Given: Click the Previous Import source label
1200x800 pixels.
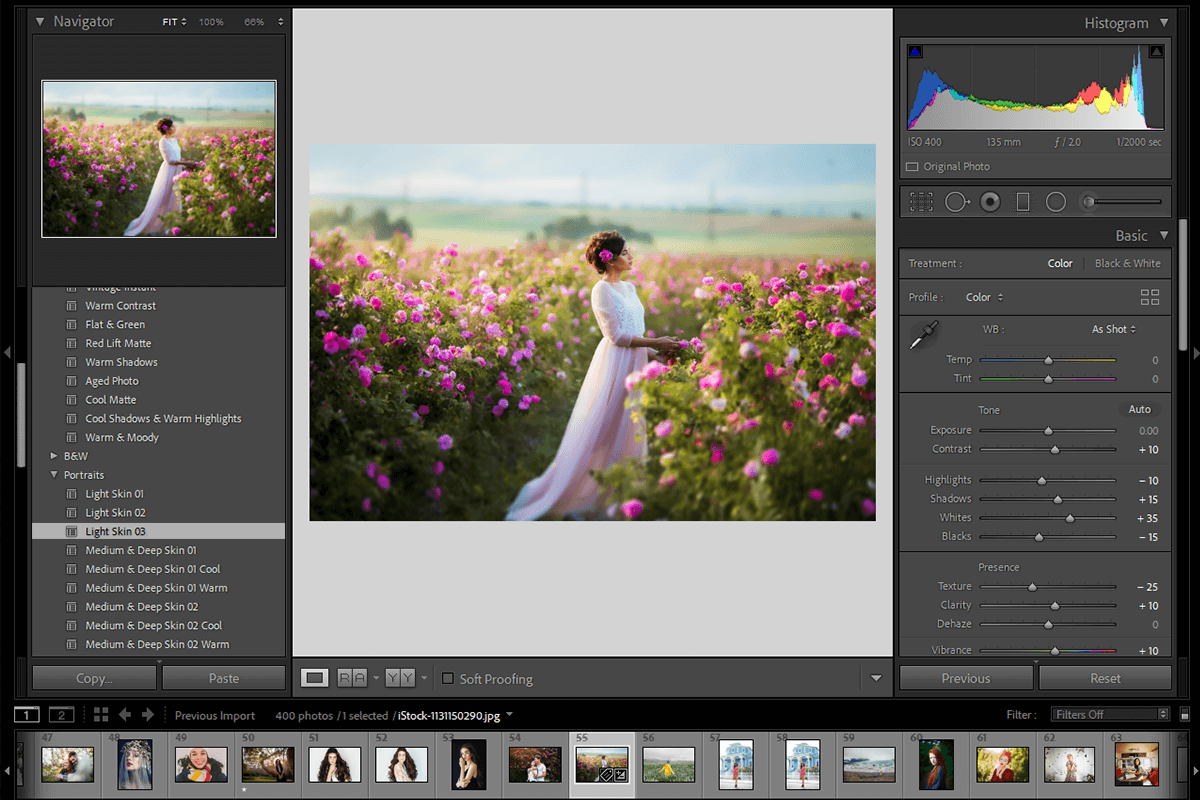Looking at the screenshot, I should coord(215,715).
